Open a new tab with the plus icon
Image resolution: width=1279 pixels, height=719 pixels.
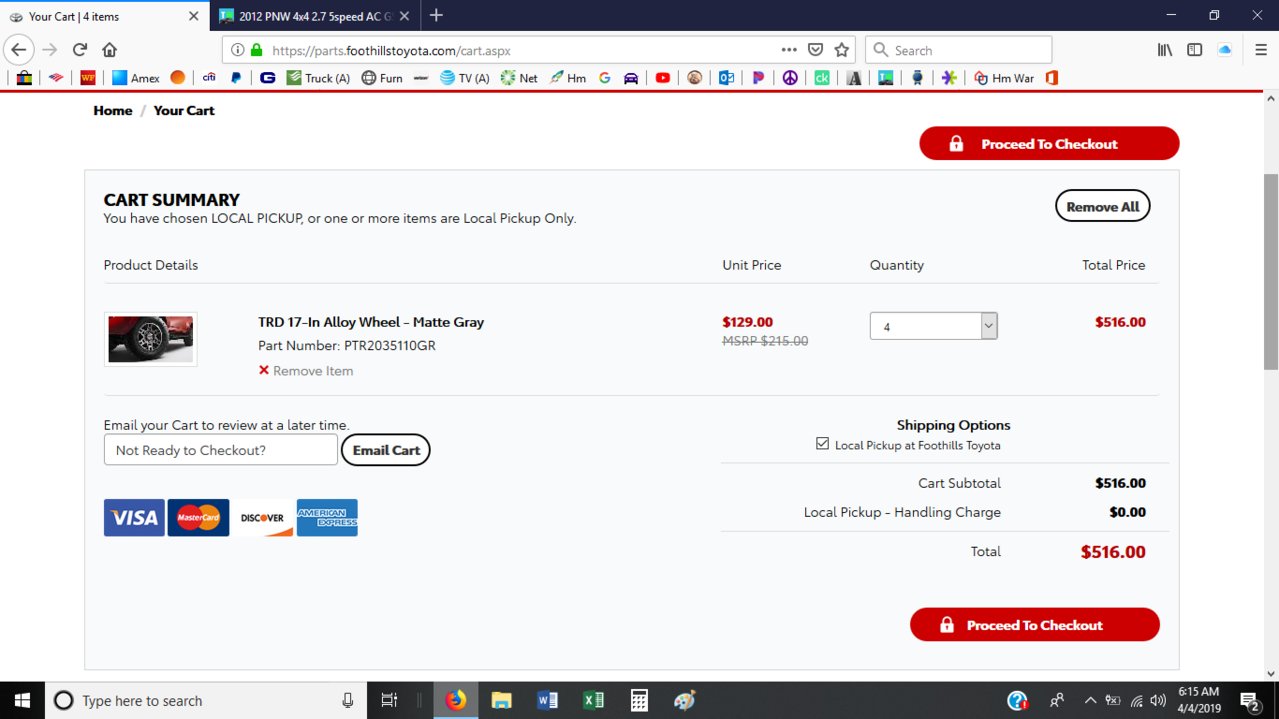pyautogui.click(x=436, y=15)
